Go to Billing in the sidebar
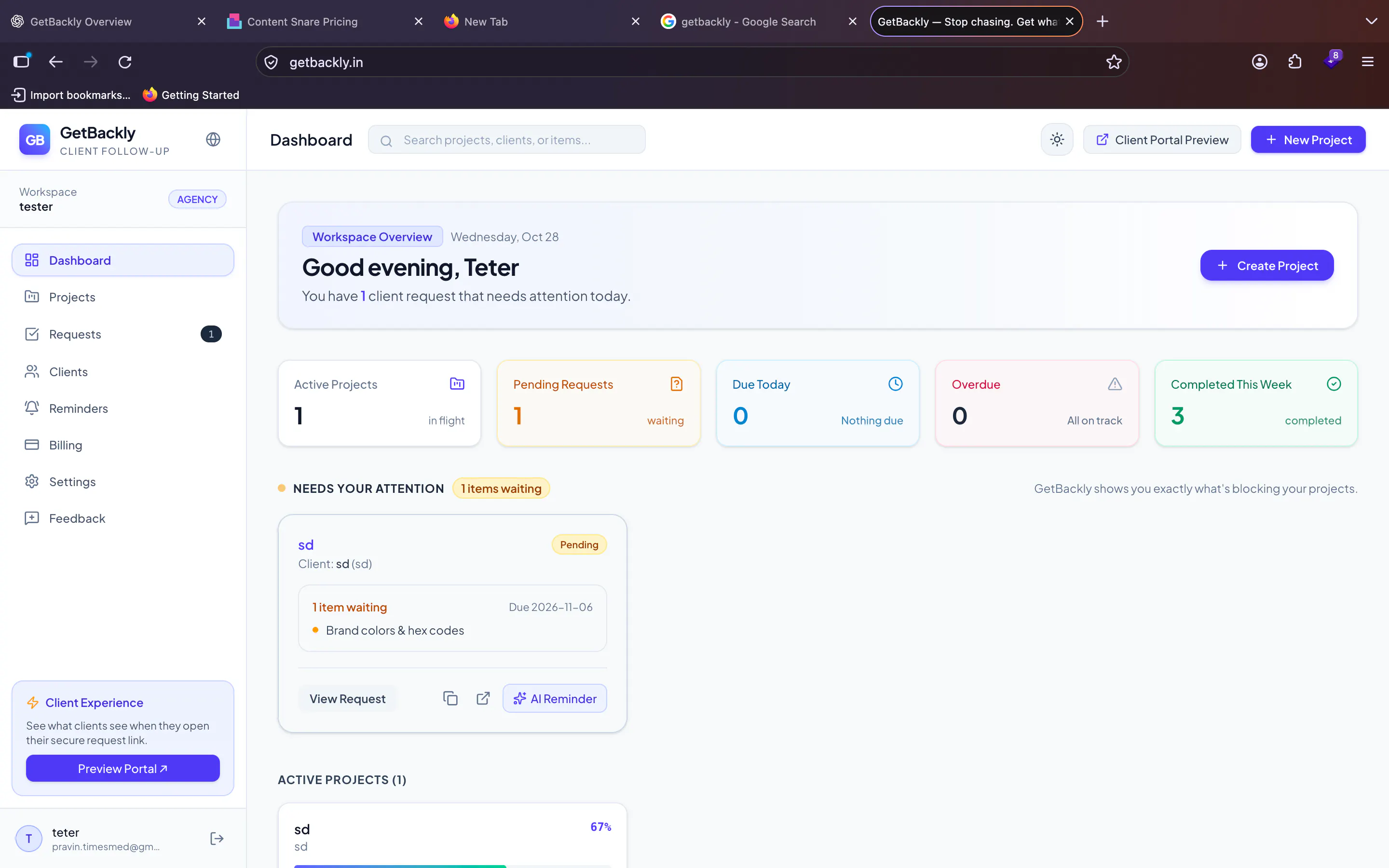Image resolution: width=1389 pixels, height=868 pixels. click(123, 445)
